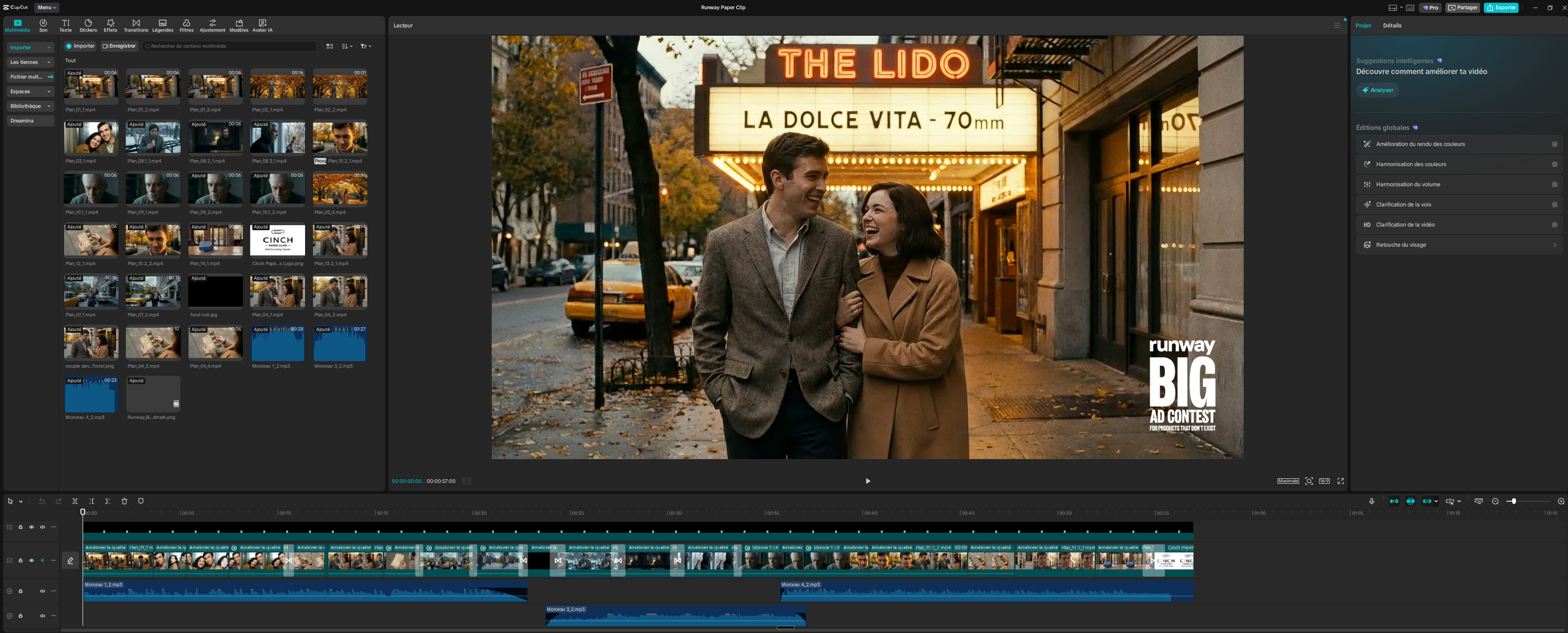Click the split clip tool
Viewport: 1568px width, 633px height.
[x=75, y=501]
